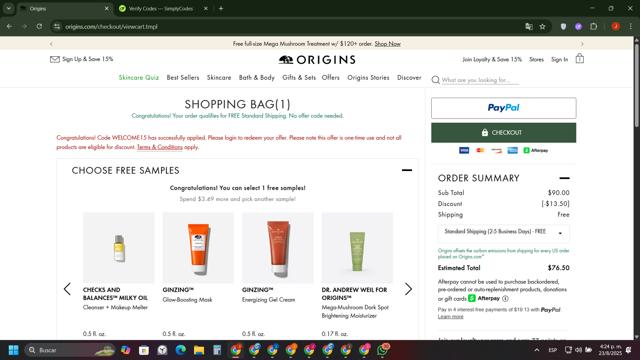Select Mega-Mushroom Dark Spot Moisturizer sample

[x=357, y=247]
